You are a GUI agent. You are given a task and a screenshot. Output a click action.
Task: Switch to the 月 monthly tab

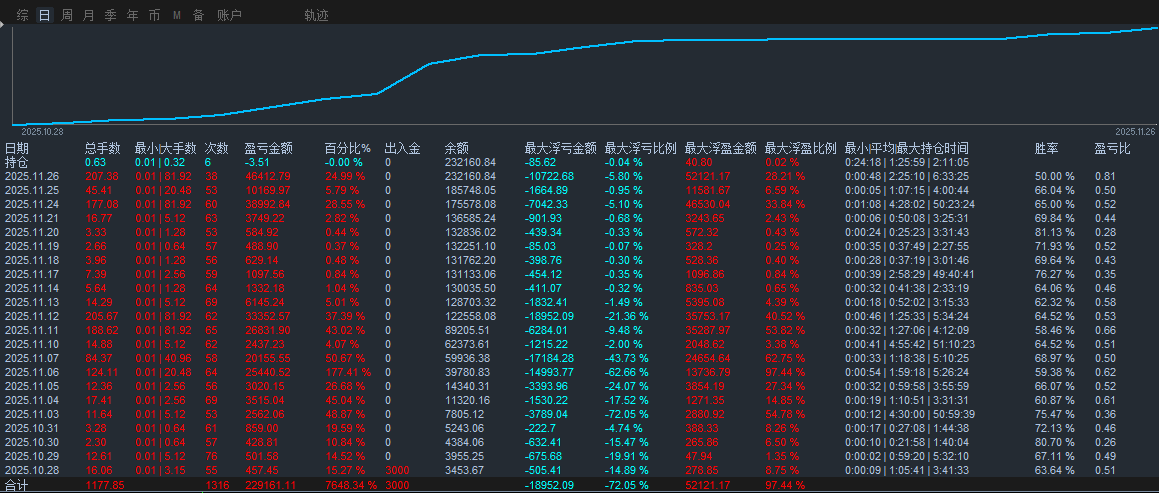89,15
